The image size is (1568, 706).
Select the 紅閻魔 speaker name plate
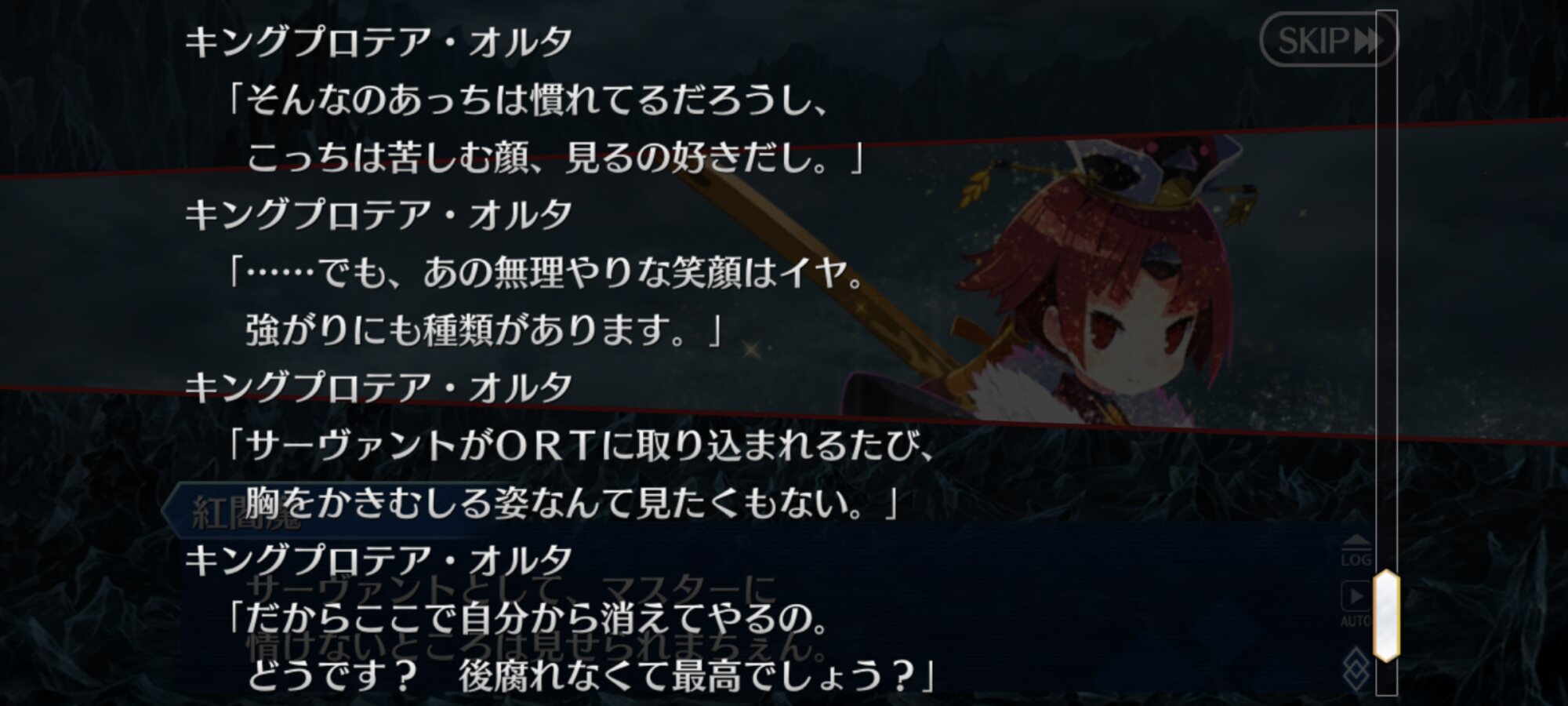[247, 514]
